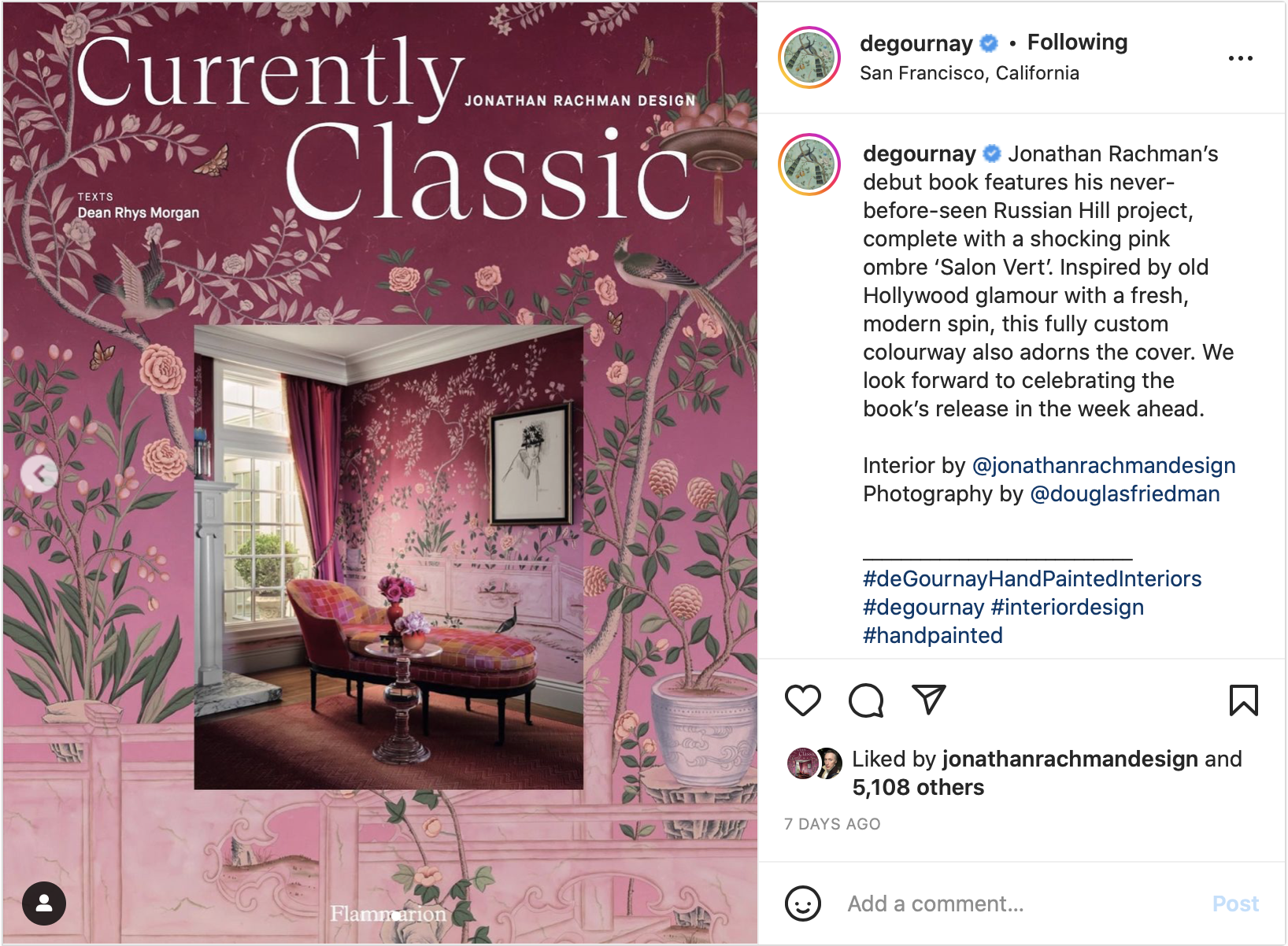1288x946 pixels.
Task: Open the #deGournayHandPaintedInteriors hashtag
Action: [1032, 579]
